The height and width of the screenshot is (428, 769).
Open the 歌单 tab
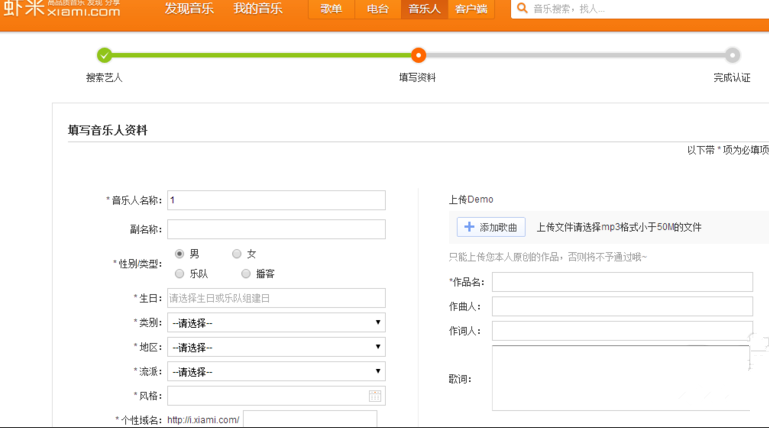[x=331, y=9]
